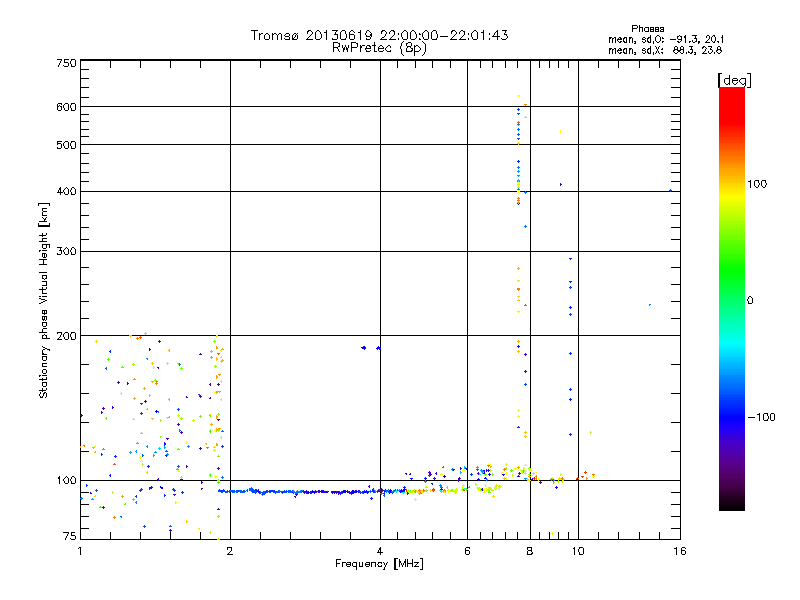
Task: Click the 75 tick on height axis
Action: click(69, 538)
